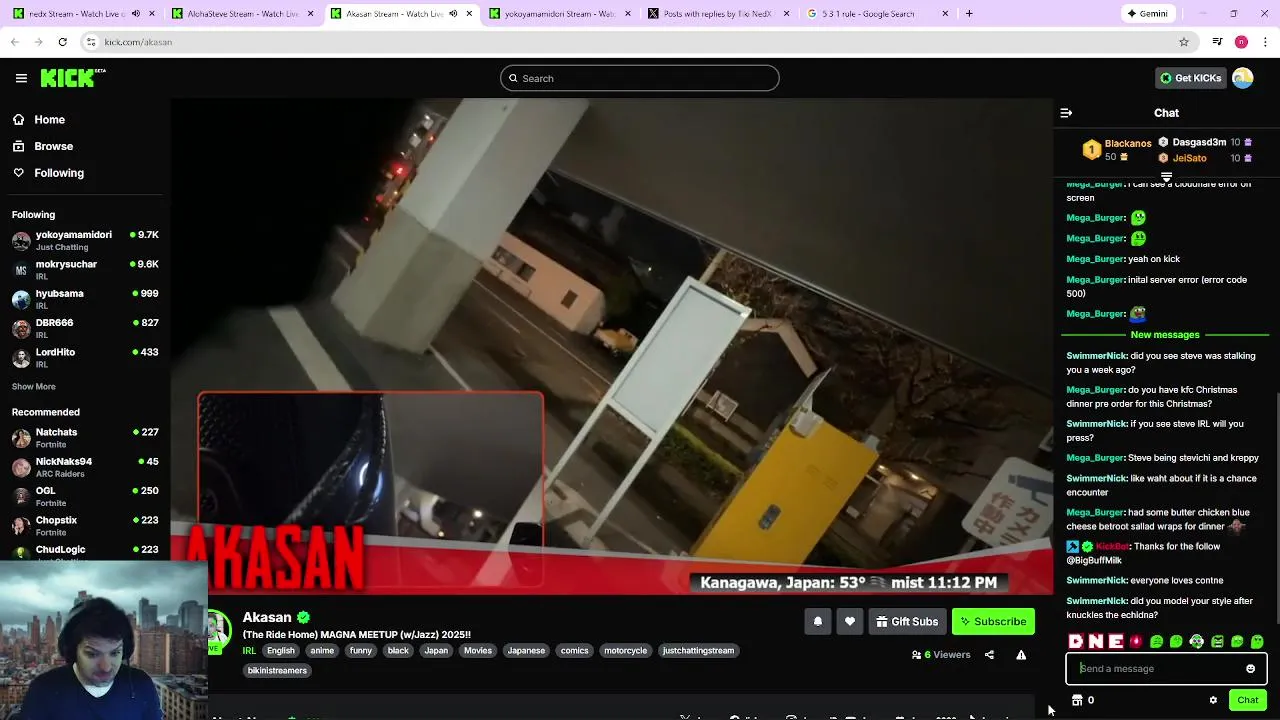Bookmark this page with the star icon
This screenshot has width=1280, height=720.
click(1184, 42)
